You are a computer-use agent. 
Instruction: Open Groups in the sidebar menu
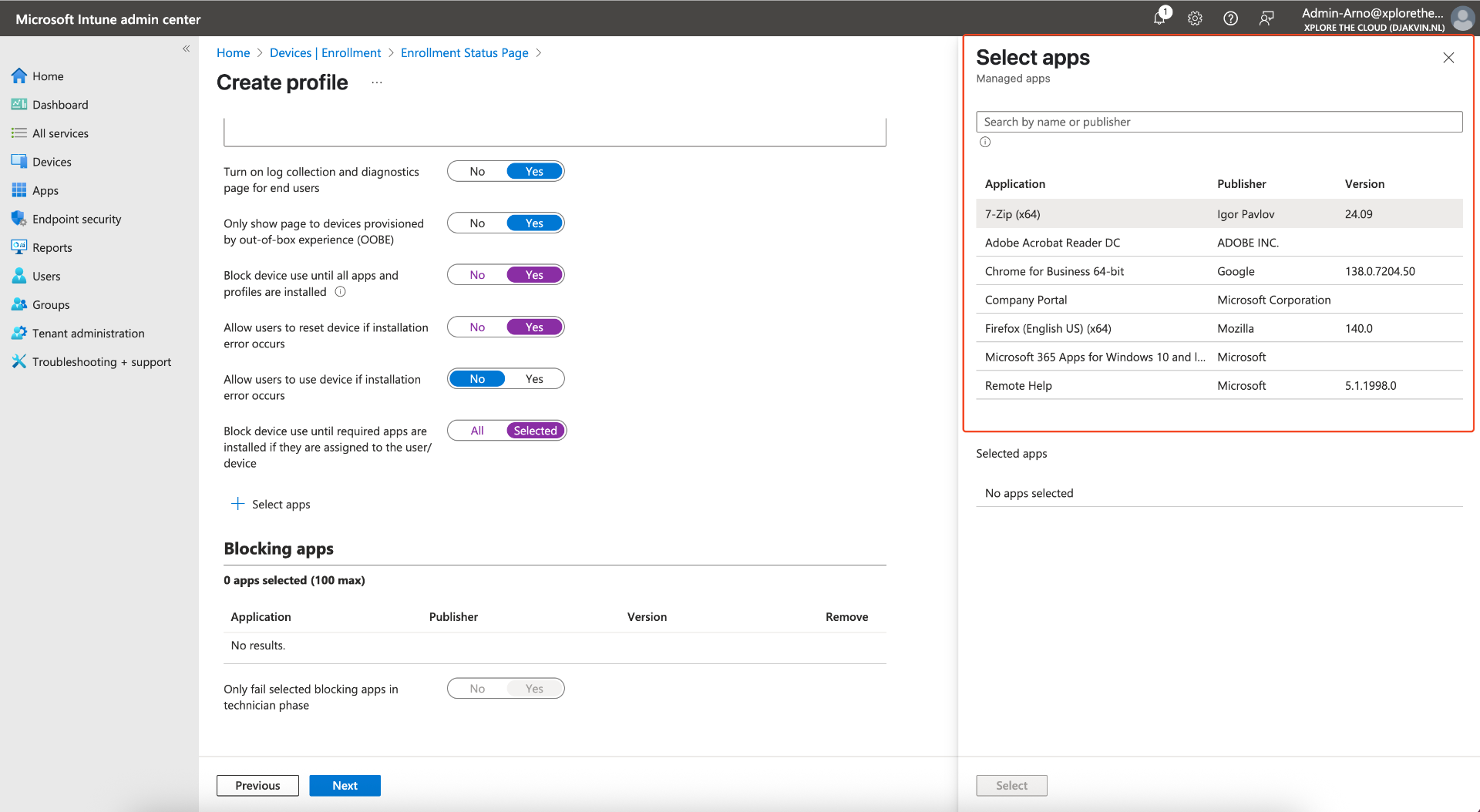51,304
